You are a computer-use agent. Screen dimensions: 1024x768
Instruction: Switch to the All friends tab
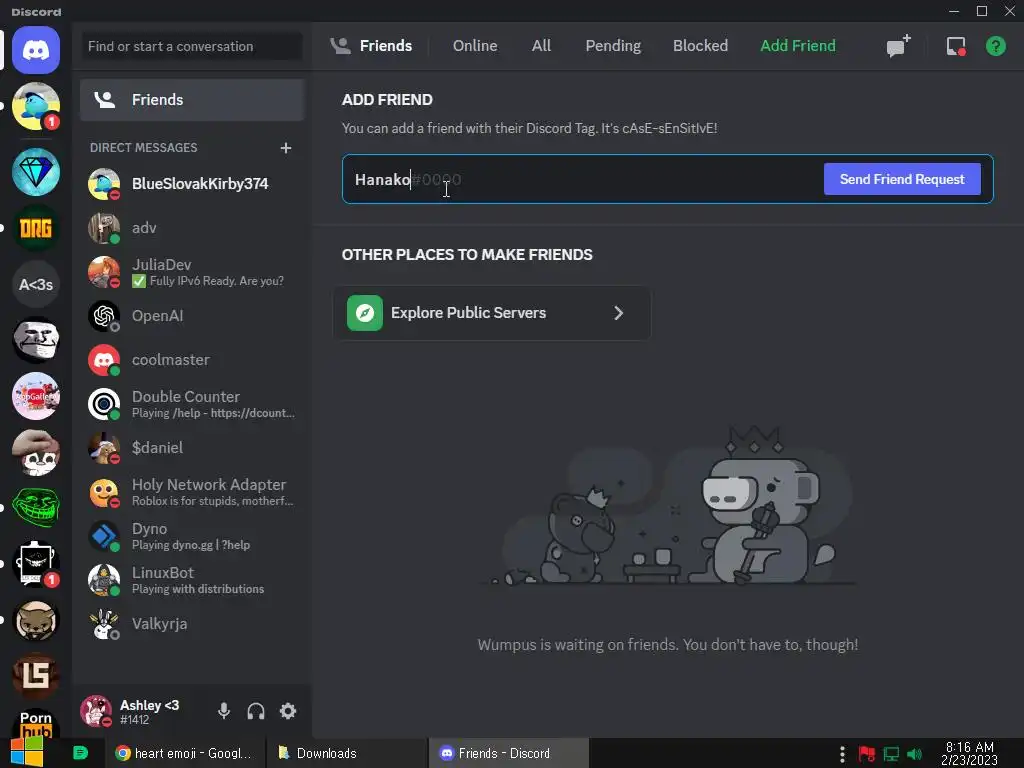click(x=541, y=46)
